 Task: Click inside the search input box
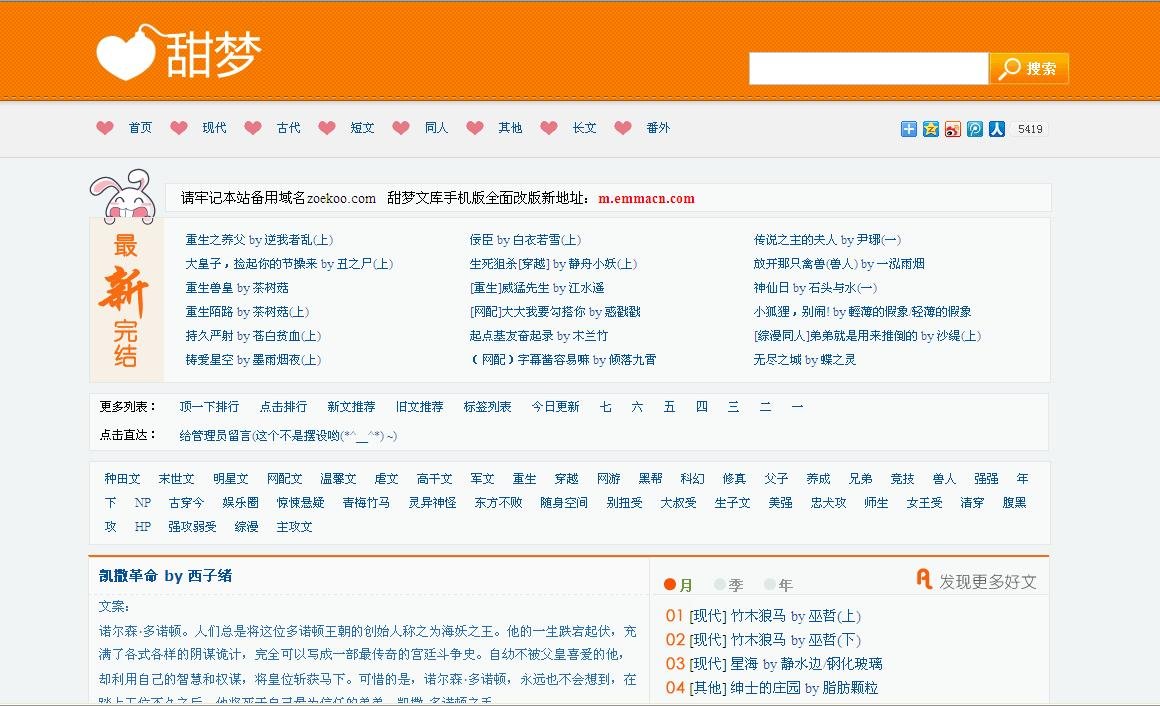coord(867,69)
